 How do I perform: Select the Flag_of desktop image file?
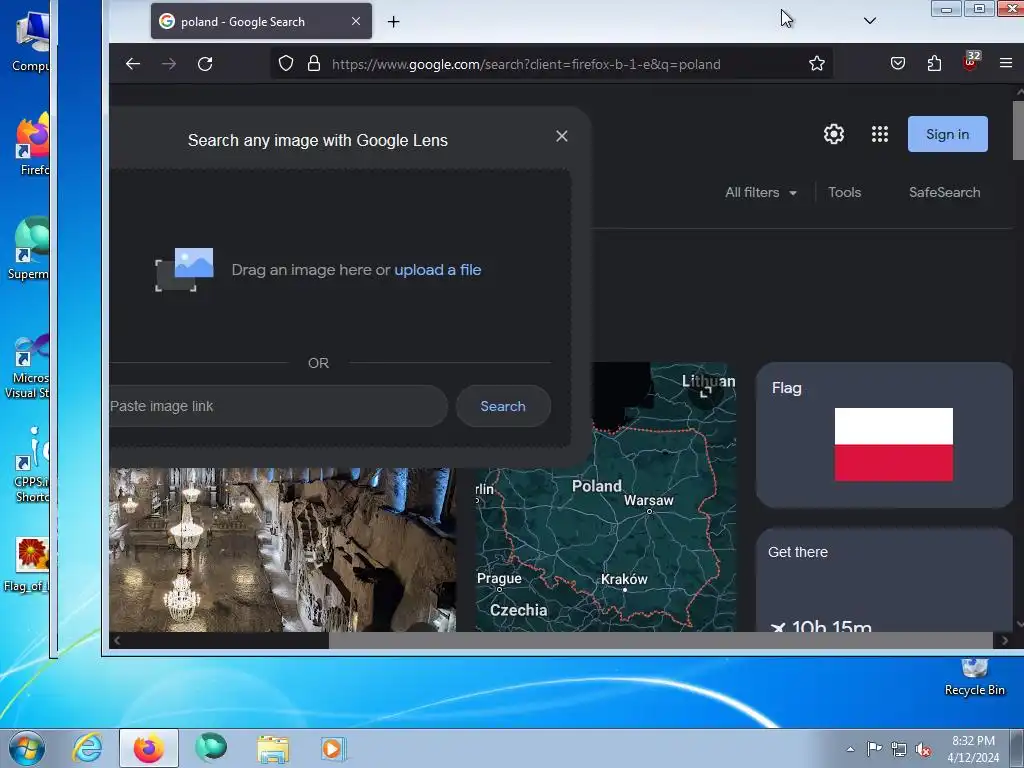coord(27,566)
